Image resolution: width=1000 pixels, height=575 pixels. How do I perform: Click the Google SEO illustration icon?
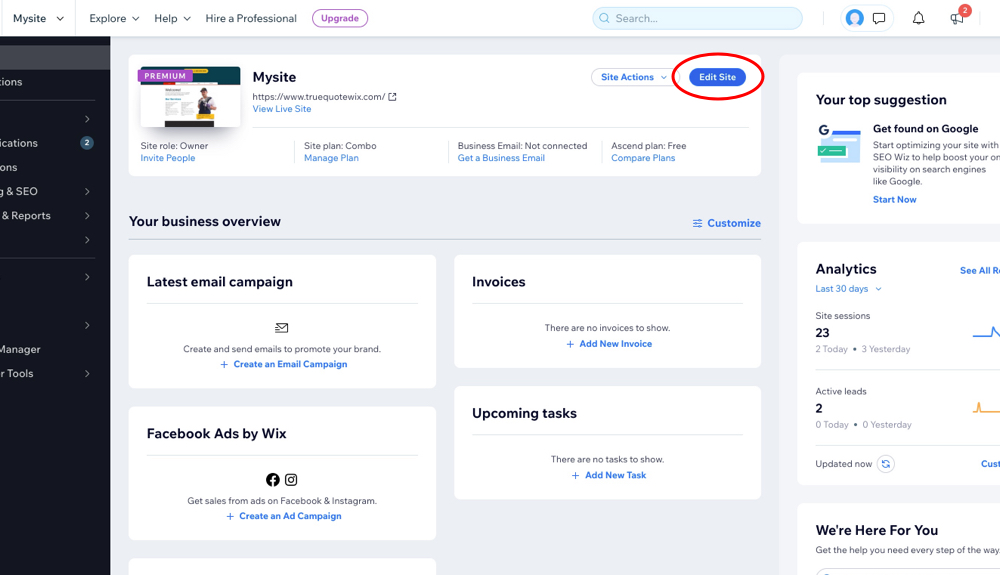[839, 143]
